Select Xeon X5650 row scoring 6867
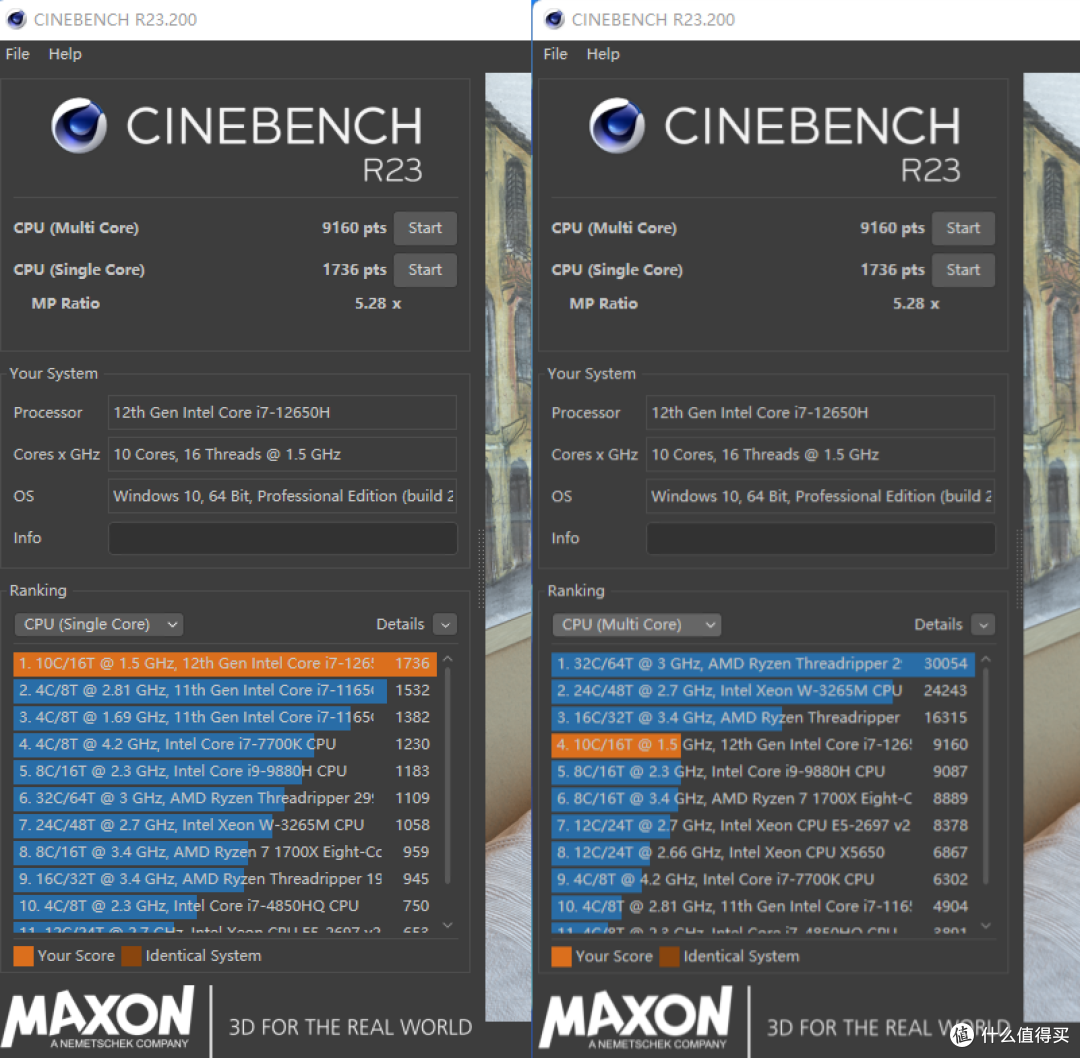 point(763,852)
